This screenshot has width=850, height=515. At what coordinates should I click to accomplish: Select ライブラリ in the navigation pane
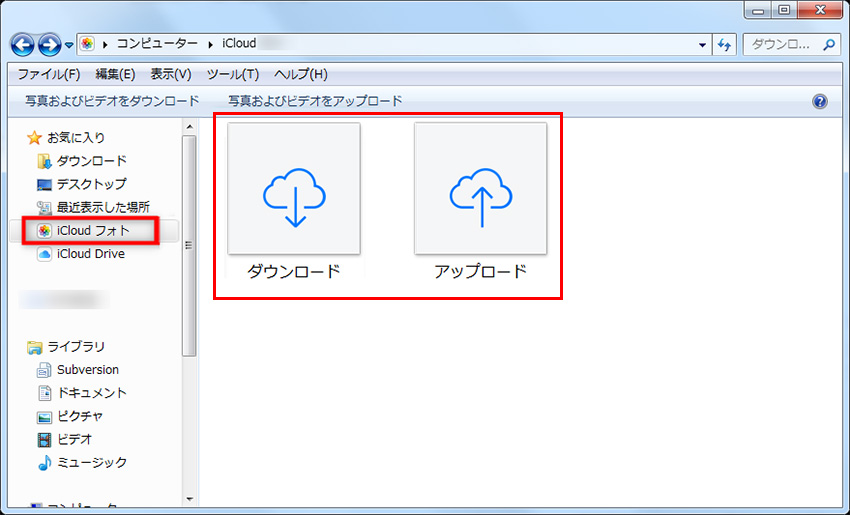click(x=76, y=346)
